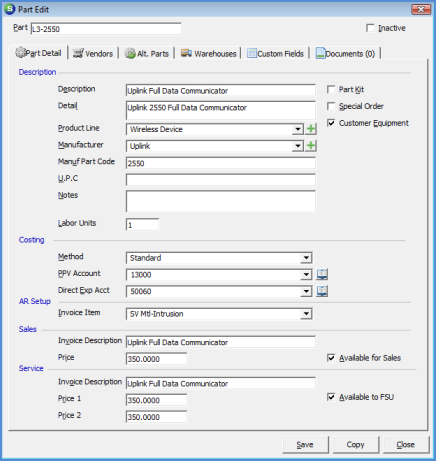Uncheck Customer Equipment
The height and width of the screenshot is (461, 436).
click(331, 123)
